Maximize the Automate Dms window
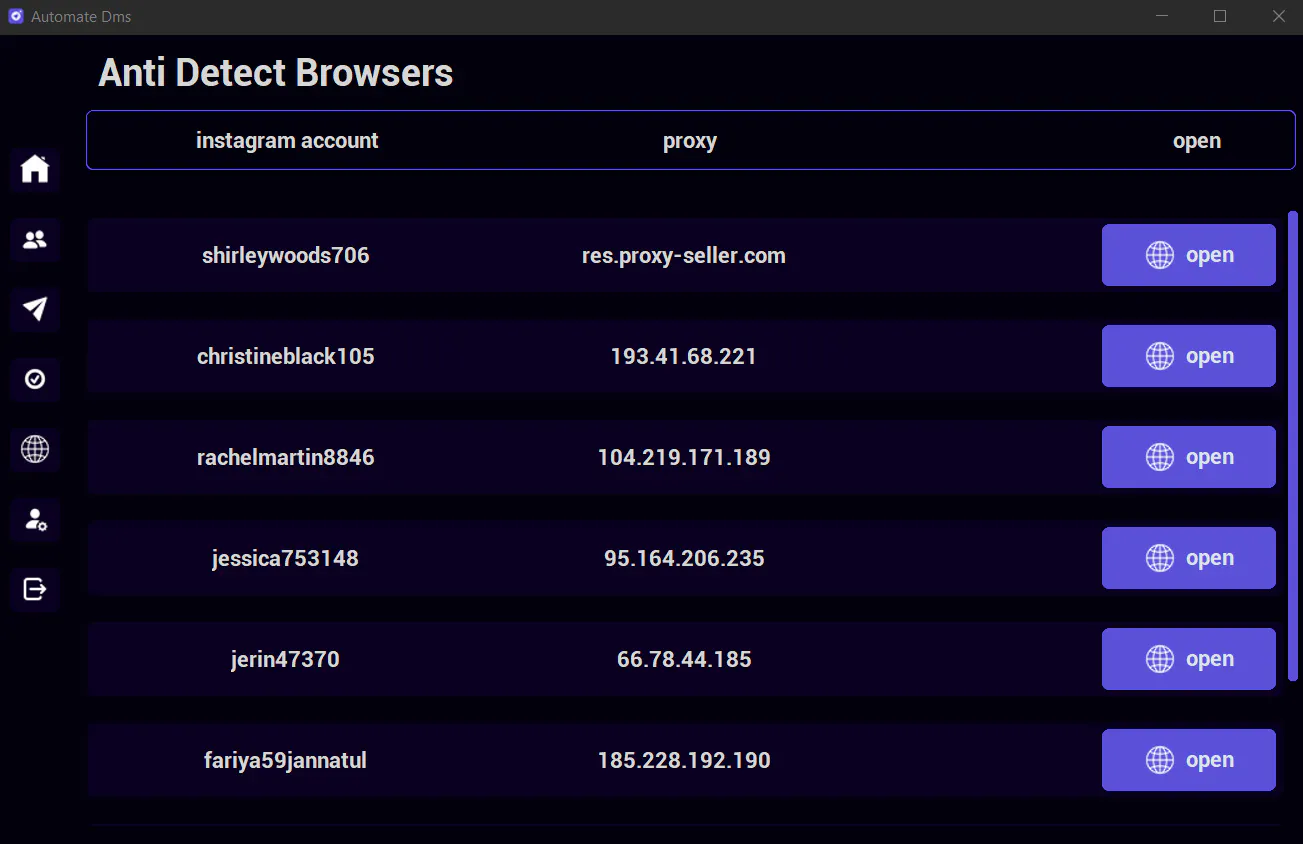 [1220, 16]
